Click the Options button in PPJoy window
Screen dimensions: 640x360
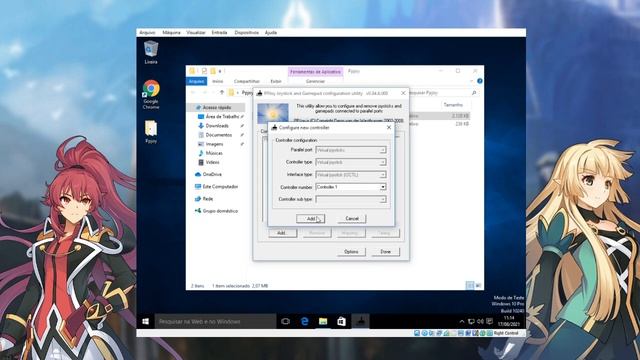coord(351,252)
